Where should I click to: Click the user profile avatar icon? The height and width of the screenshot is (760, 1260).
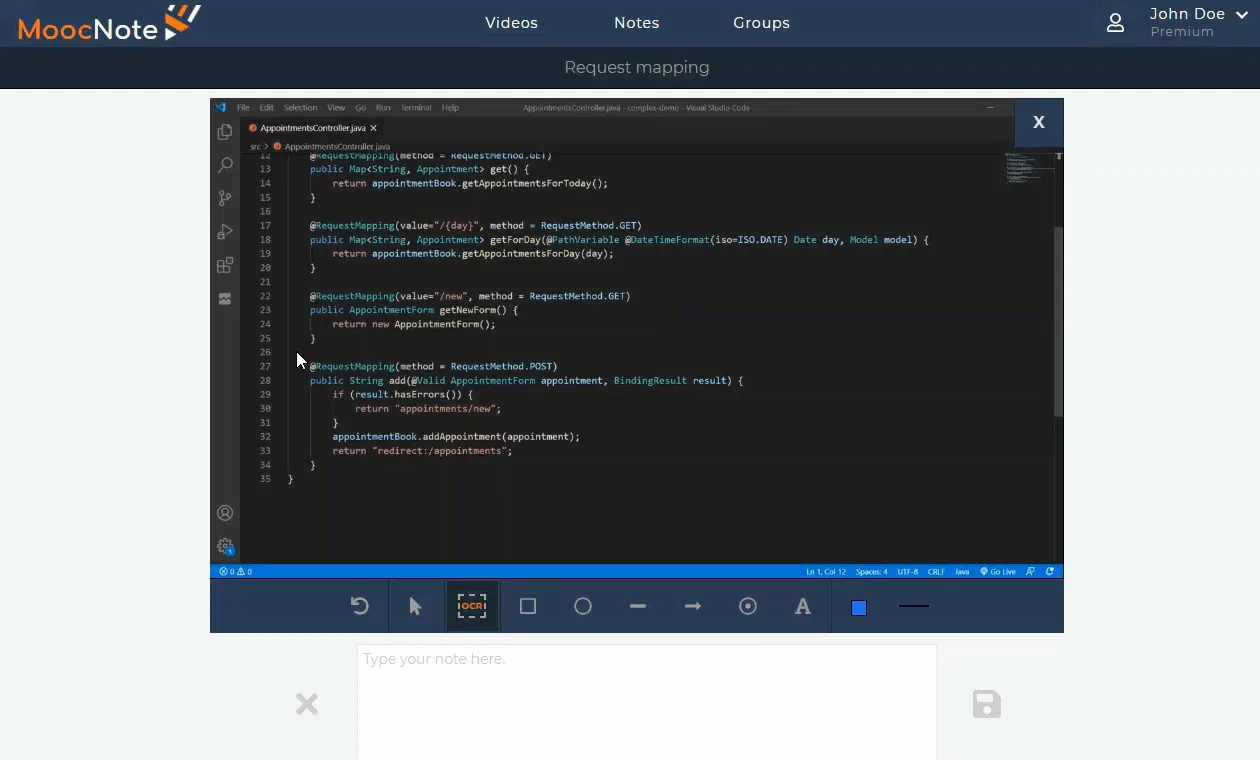click(x=1116, y=23)
